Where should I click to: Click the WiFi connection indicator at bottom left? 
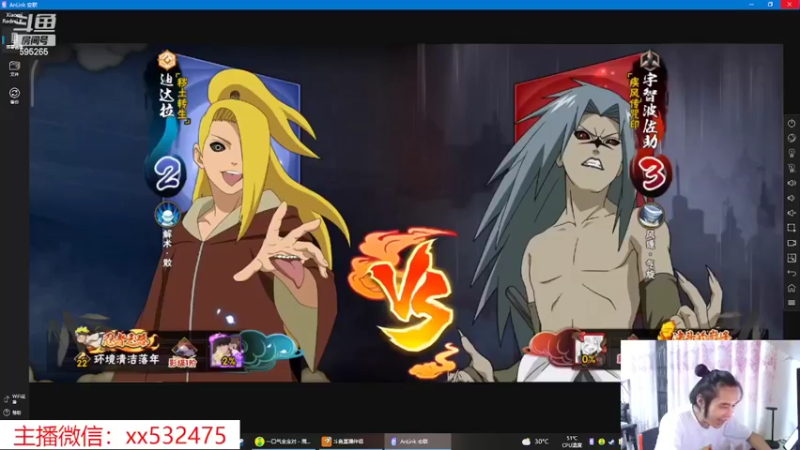[x=14, y=398]
